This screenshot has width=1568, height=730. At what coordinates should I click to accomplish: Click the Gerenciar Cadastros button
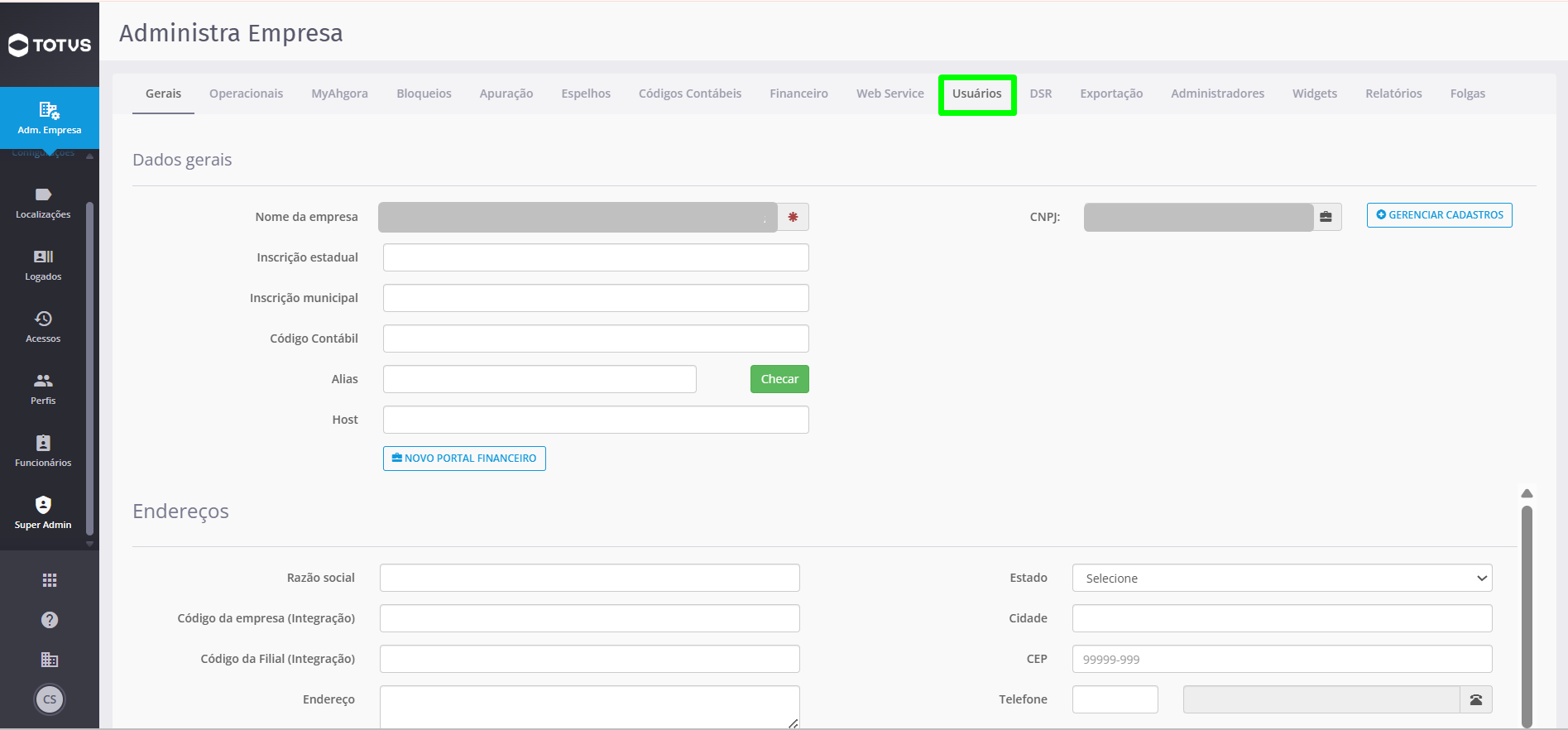1440,215
